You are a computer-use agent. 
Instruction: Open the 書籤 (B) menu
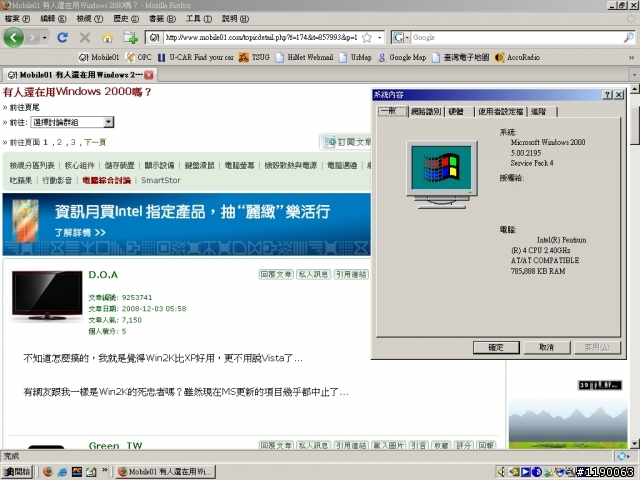click(x=162, y=19)
